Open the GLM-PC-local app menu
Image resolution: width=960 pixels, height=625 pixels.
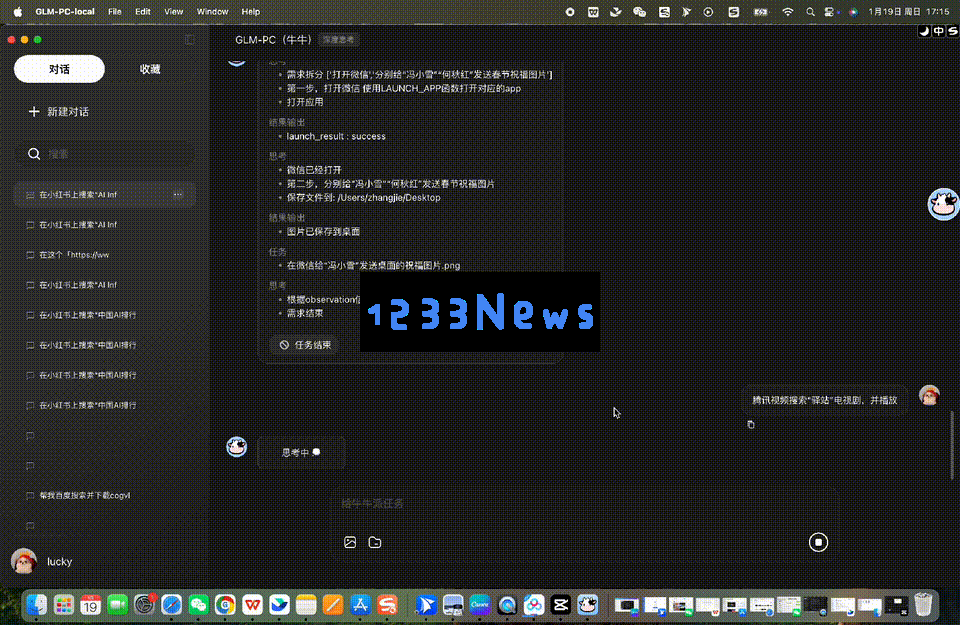[x=65, y=12]
